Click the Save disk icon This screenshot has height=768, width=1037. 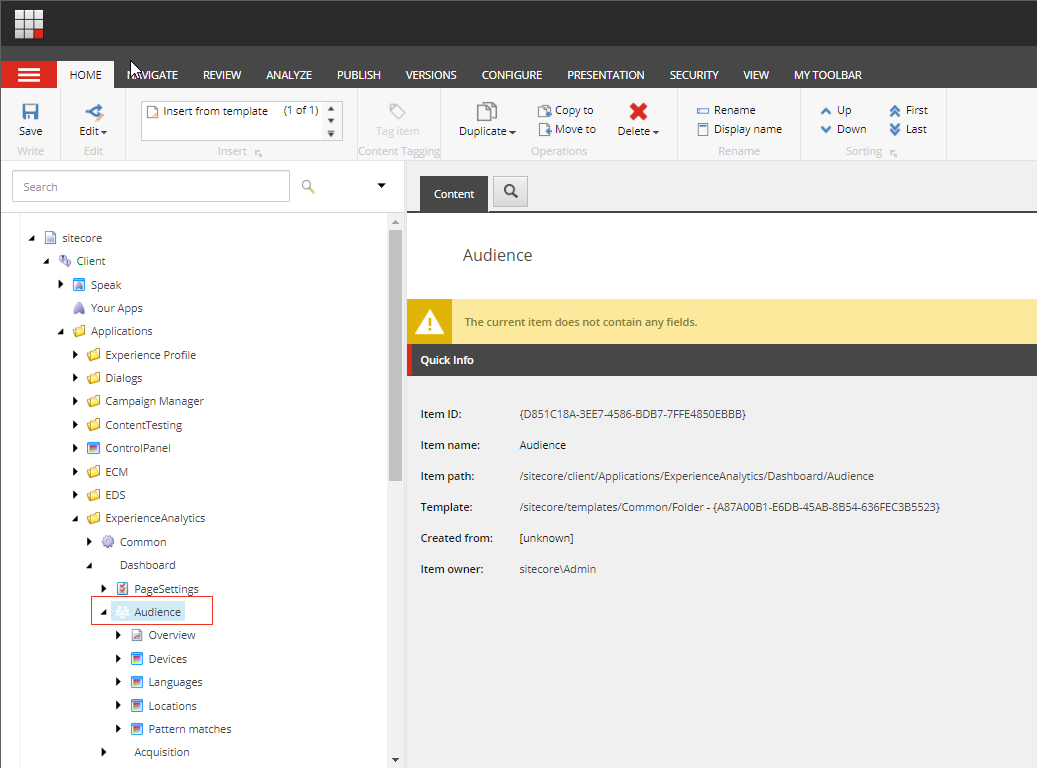pyautogui.click(x=30, y=111)
